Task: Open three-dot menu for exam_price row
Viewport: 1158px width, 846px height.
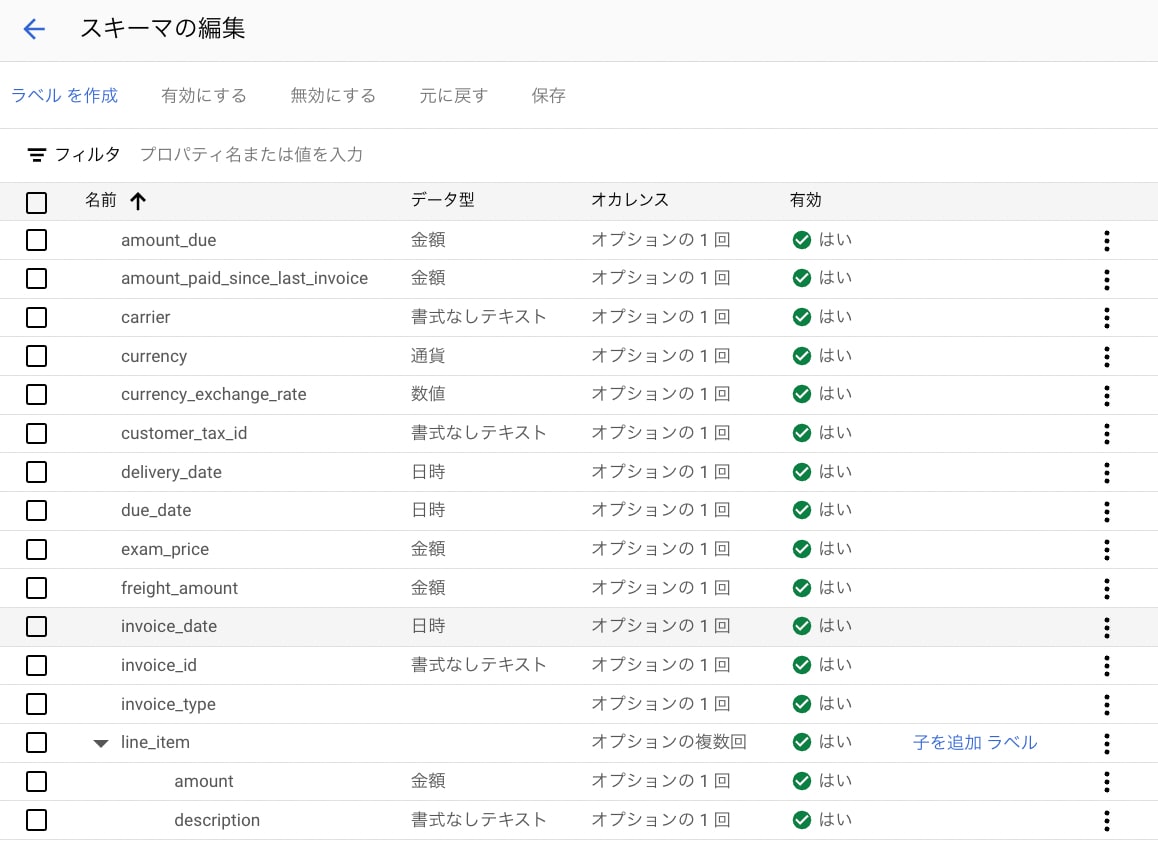Action: (1106, 550)
